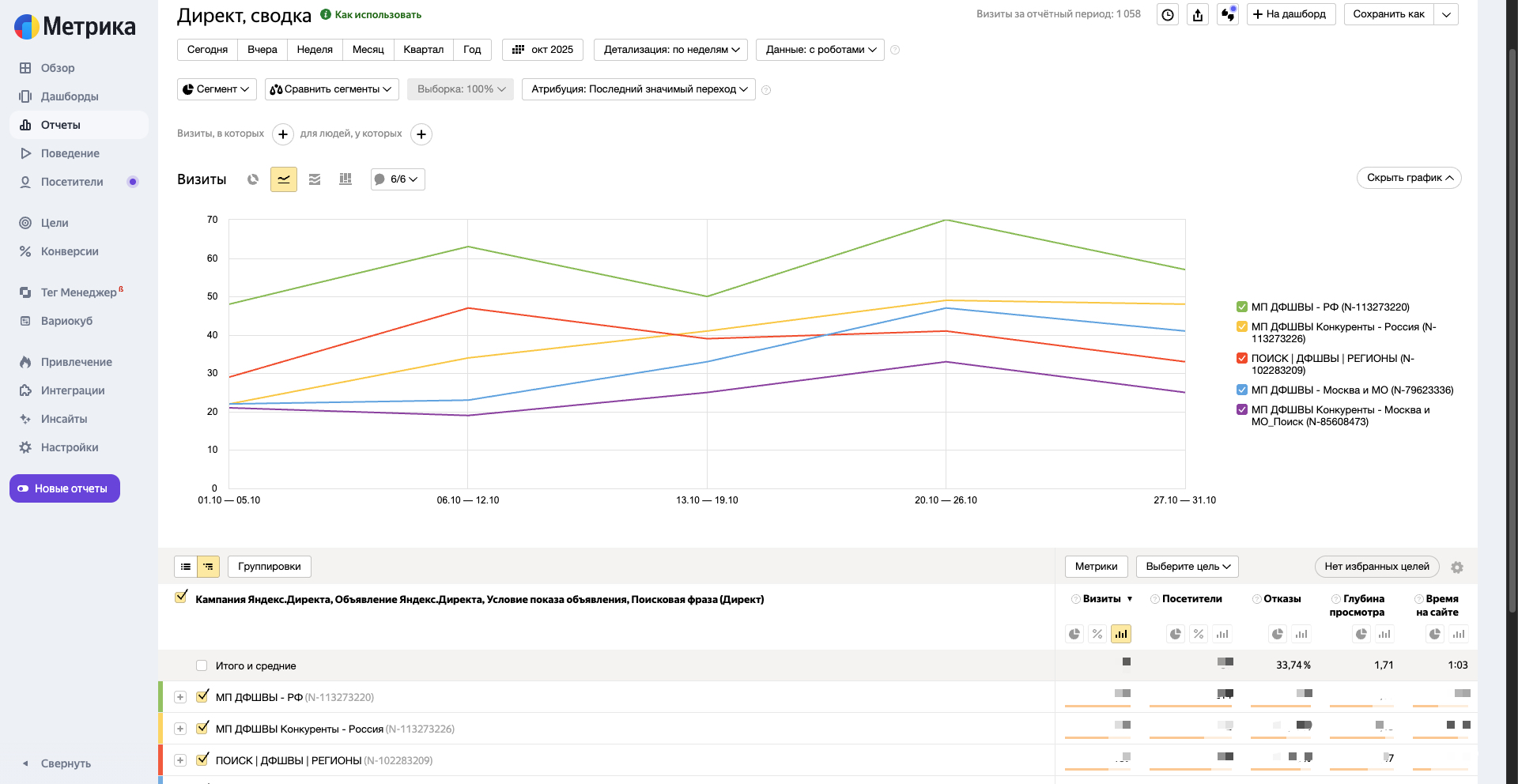
Task: Open Конверсии in the left sidebar
Action: [x=70, y=251]
